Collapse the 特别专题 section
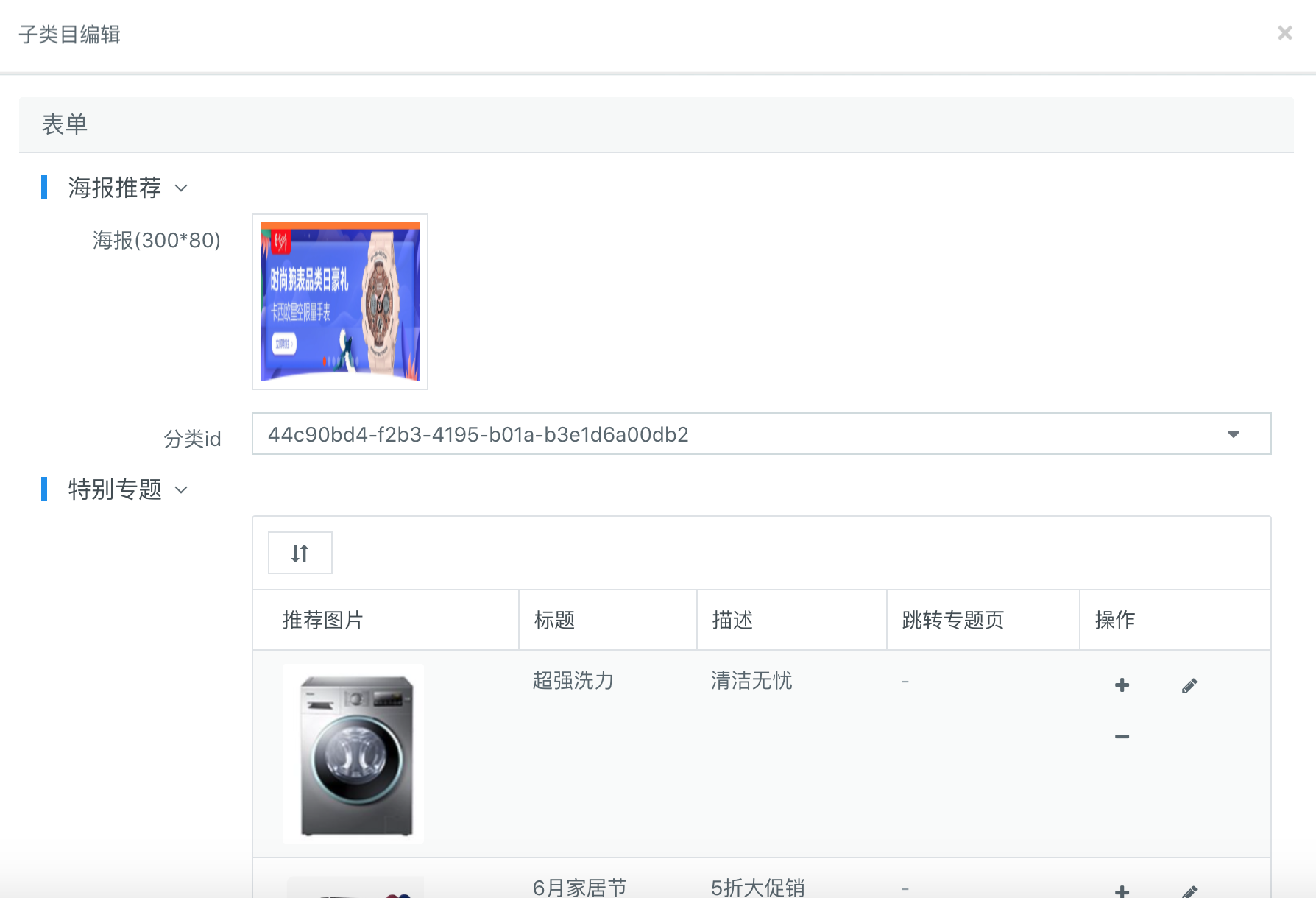Screen dimensions: 1316x898 click(x=181, y=490)
